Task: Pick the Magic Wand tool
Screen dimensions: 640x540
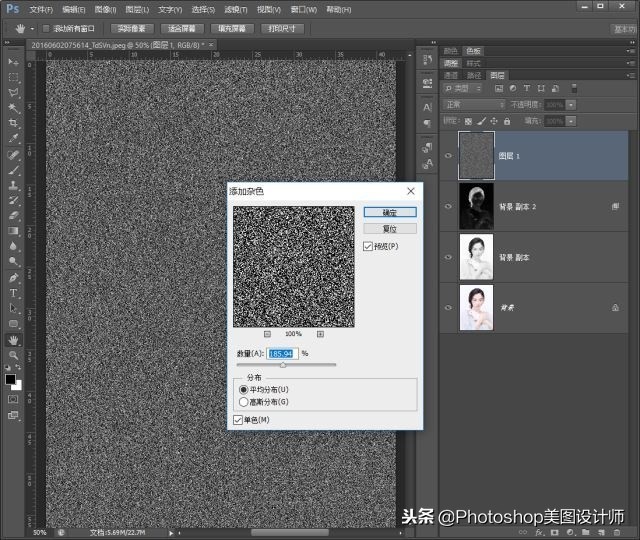Action: [x=14, y=107]
